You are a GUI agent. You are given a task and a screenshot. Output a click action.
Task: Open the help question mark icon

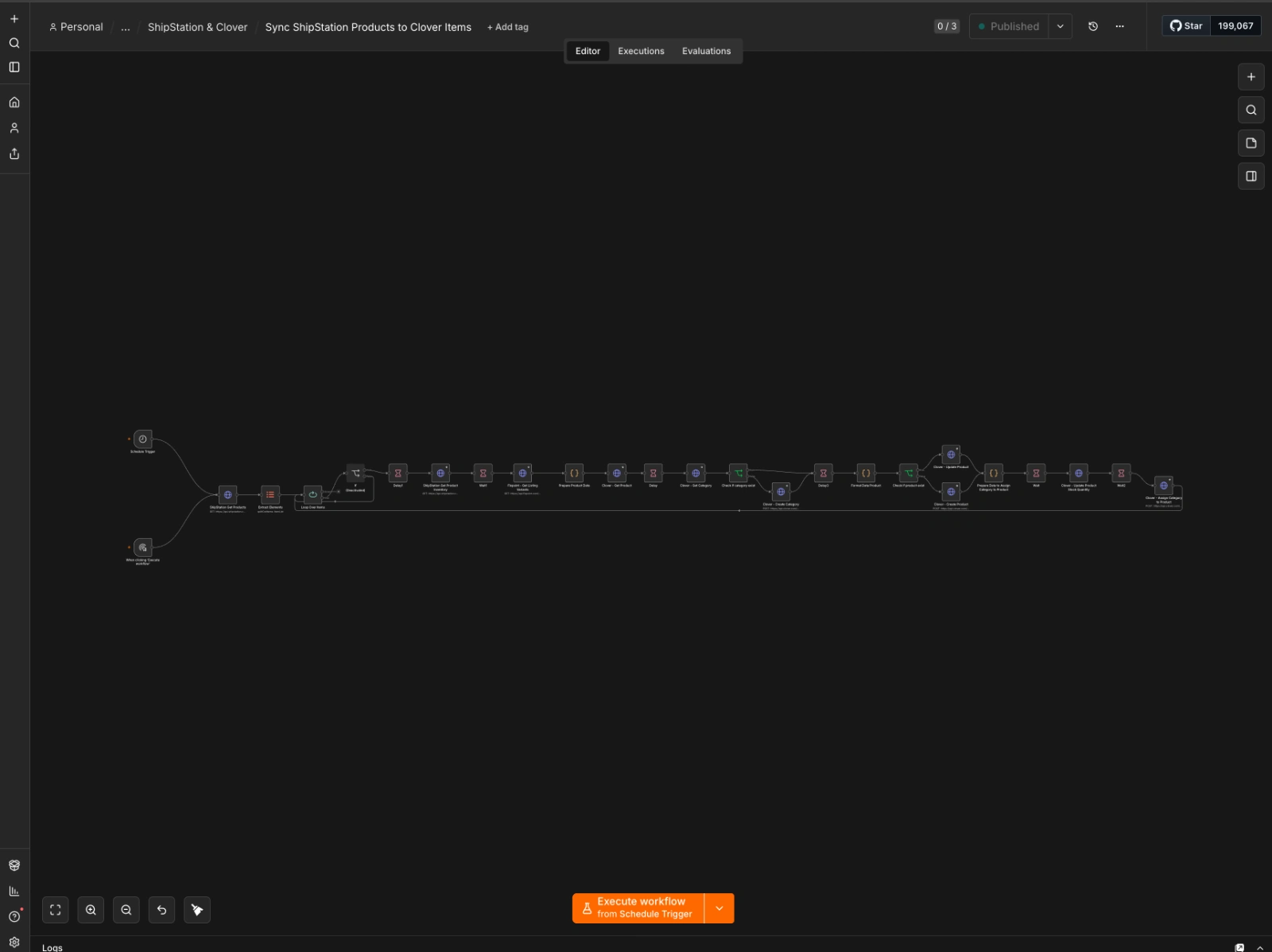[14, 916]
